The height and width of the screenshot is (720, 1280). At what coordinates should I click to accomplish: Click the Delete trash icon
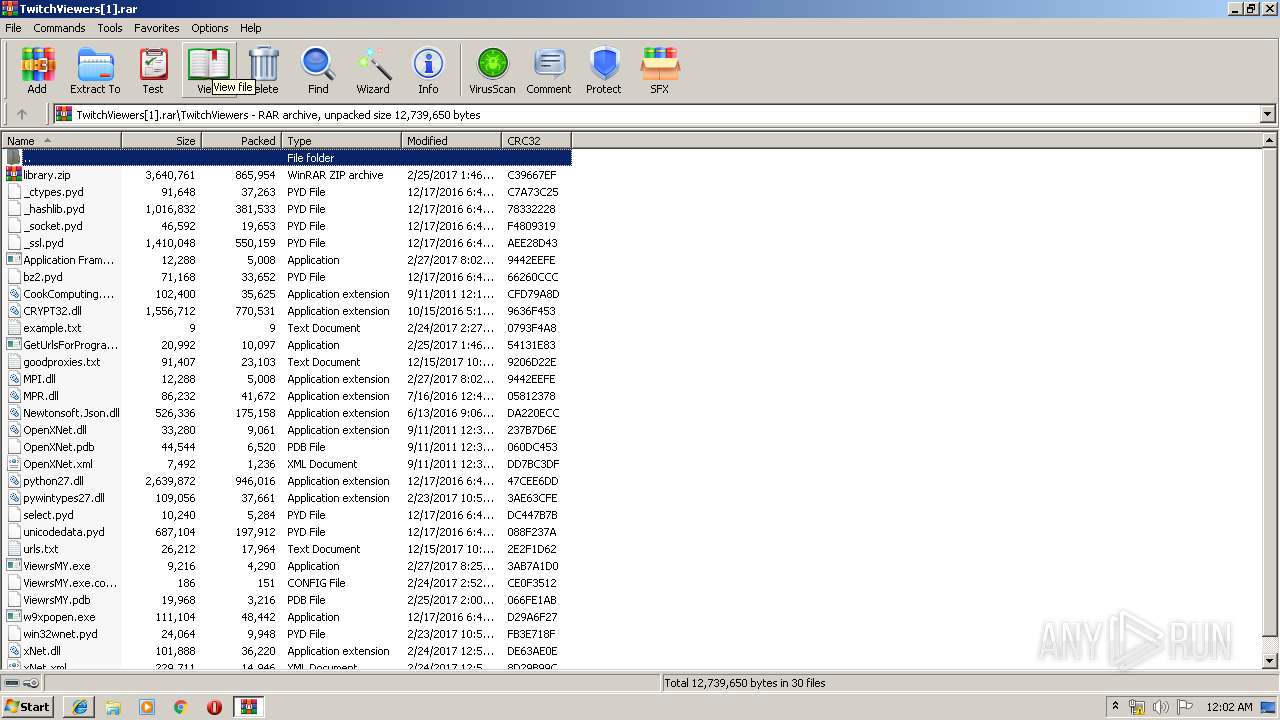(264, 70)
